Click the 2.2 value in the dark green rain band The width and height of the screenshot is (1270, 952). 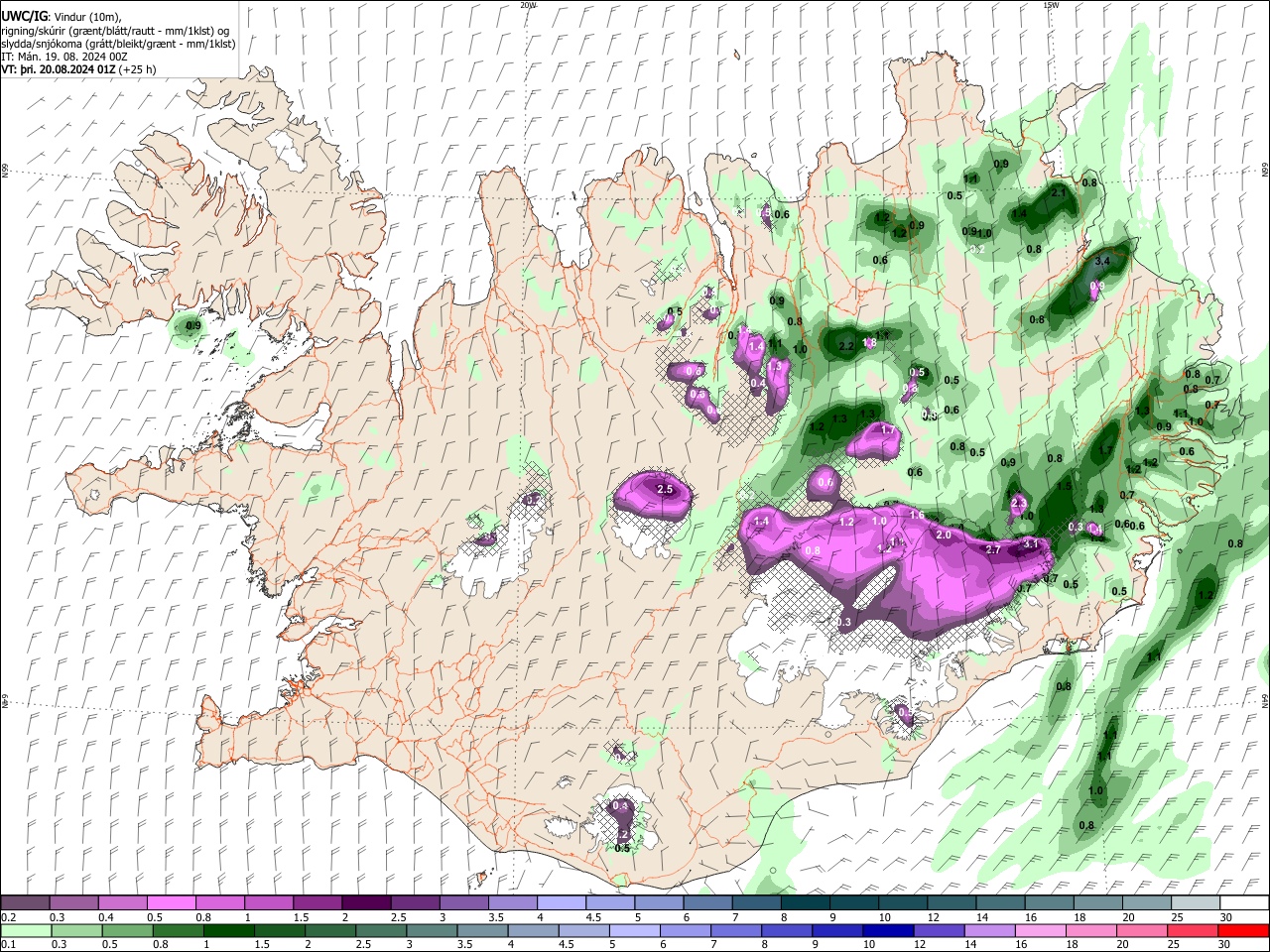pyautogui.click(x=846, y=346)
